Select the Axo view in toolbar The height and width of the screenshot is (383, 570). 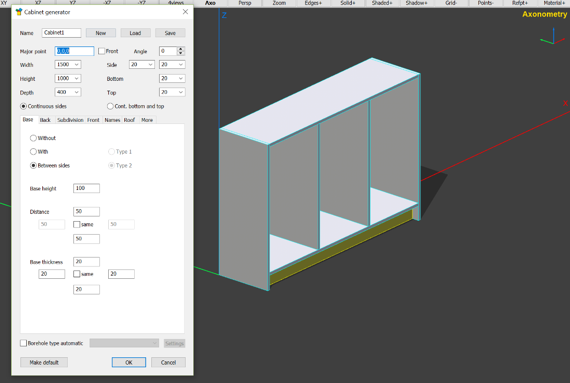click(210, 3)
